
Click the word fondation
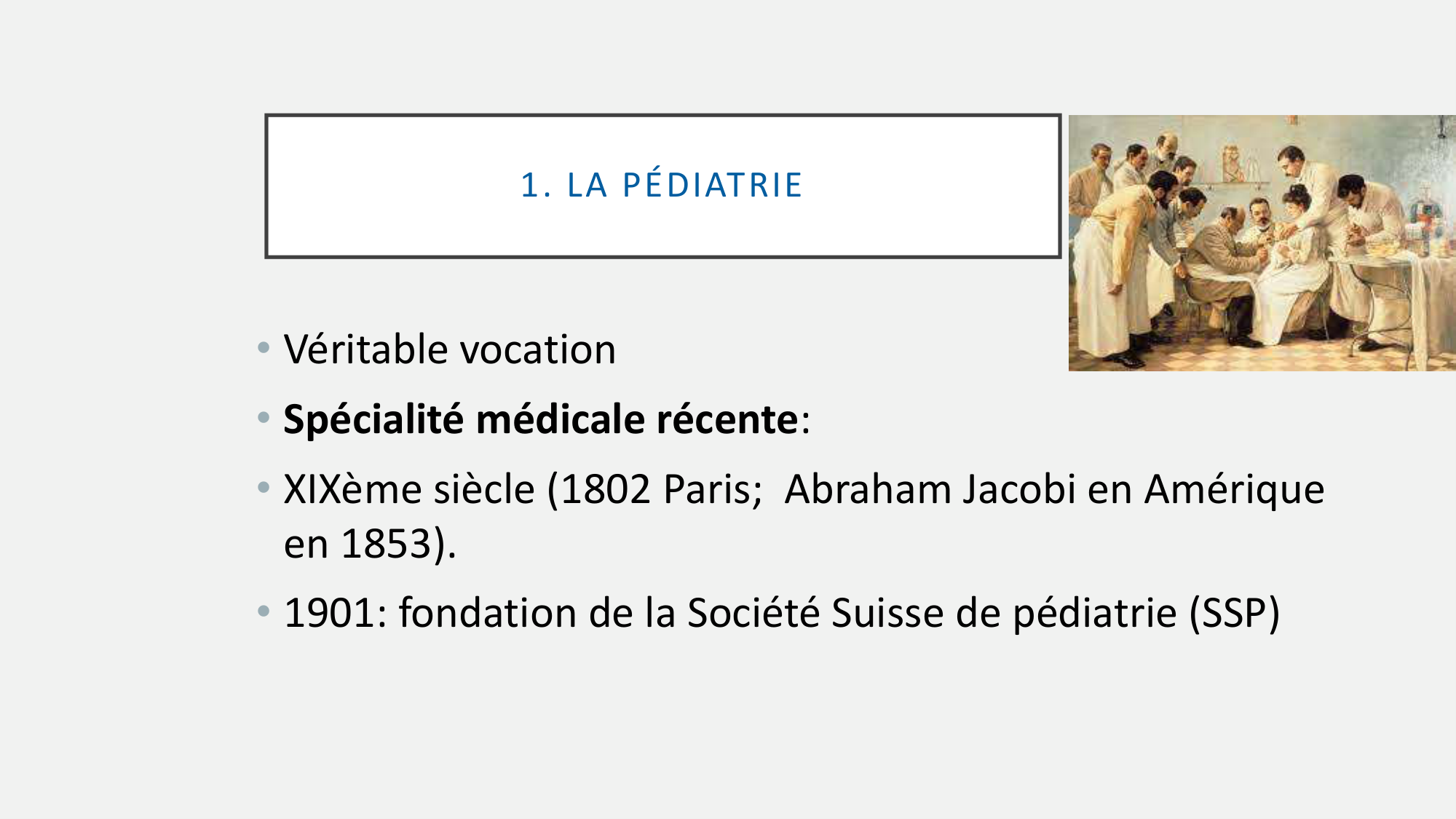(488, 612)
